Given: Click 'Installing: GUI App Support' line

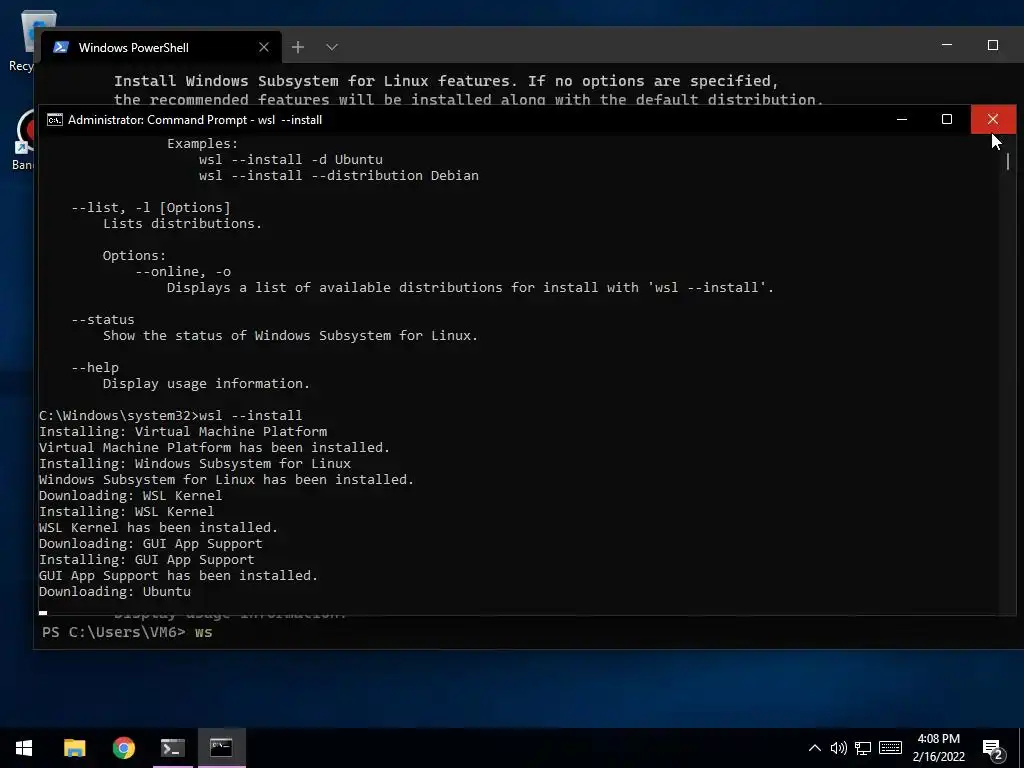Looking at the screenshot, I should (x=147, y=560).
